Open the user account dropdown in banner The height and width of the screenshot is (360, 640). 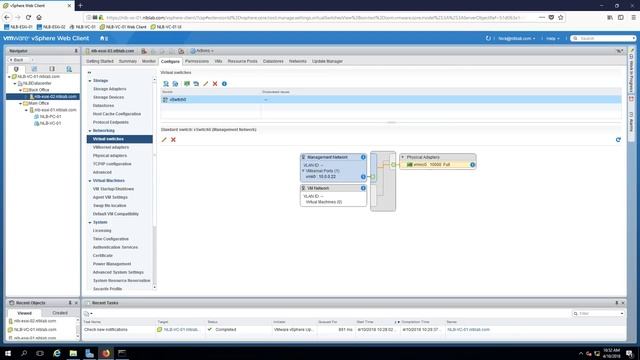tap(516, 38)
